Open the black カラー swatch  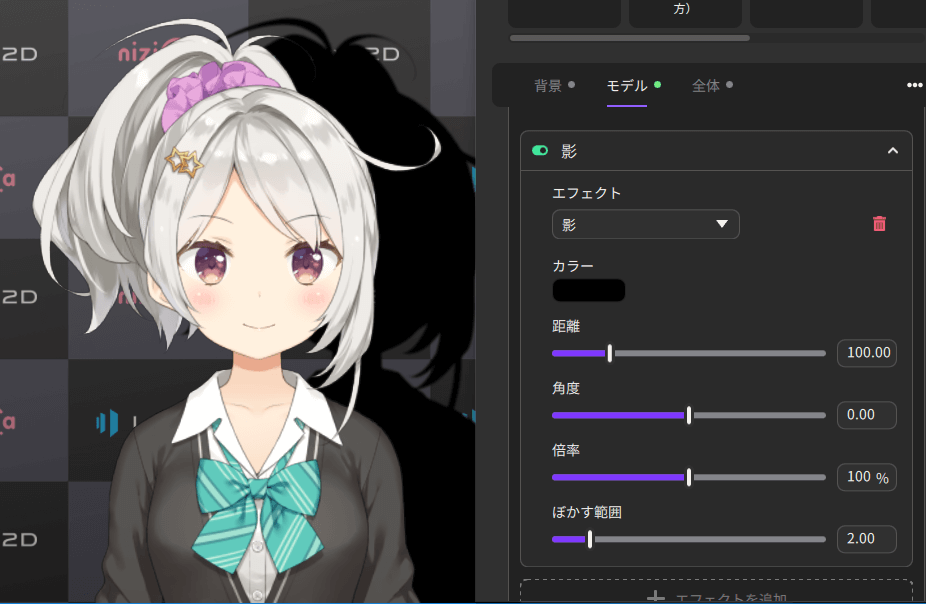pos(588,291)
